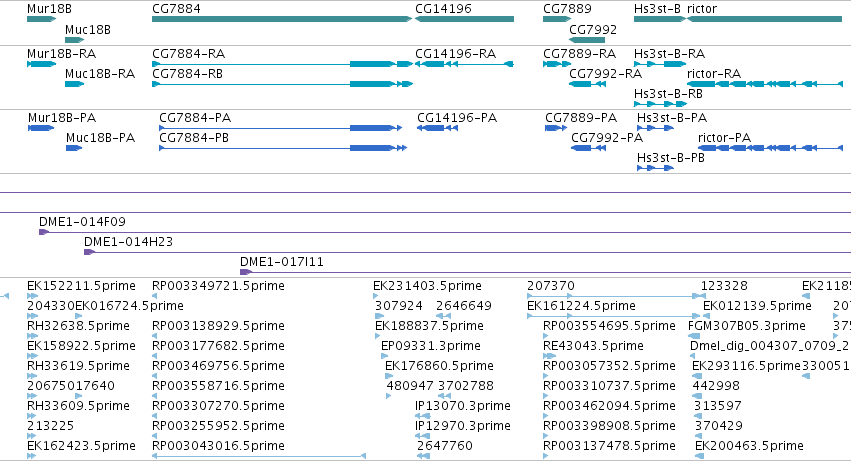Select BAC clone DME1-014H23
Screen dimensions: 851x461
tap(128, 242)
